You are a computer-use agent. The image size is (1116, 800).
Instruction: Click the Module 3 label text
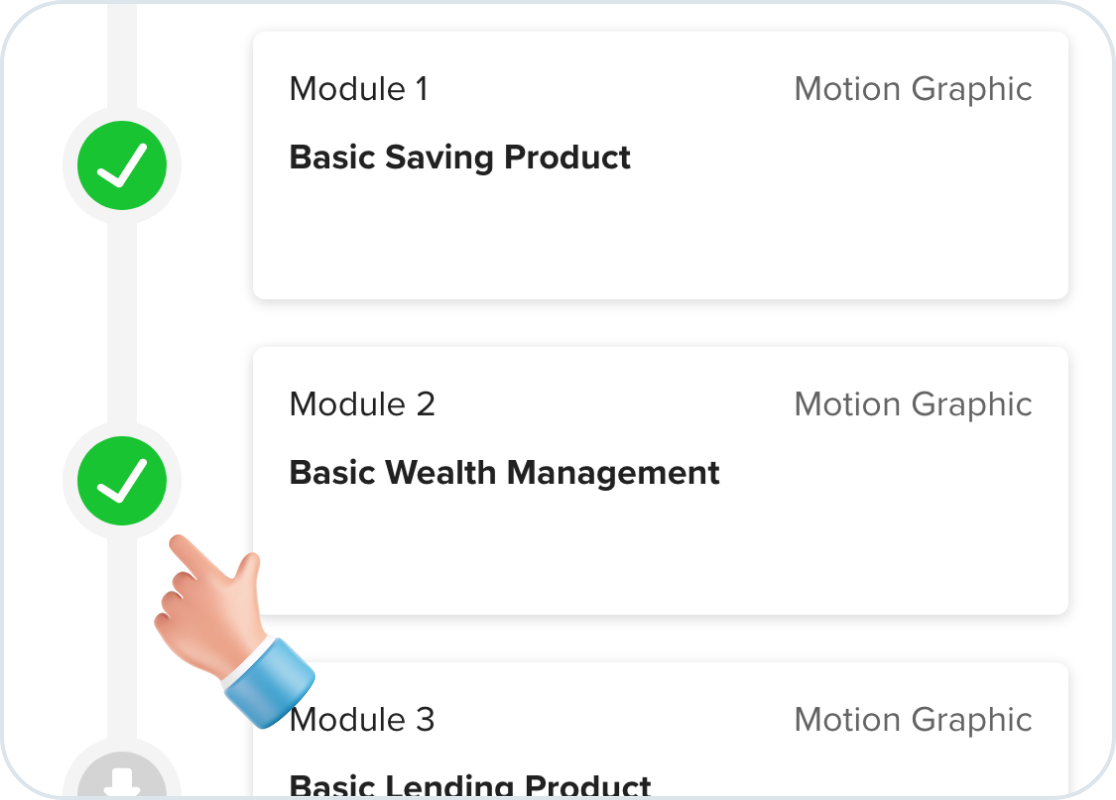[x=362, y=720]
